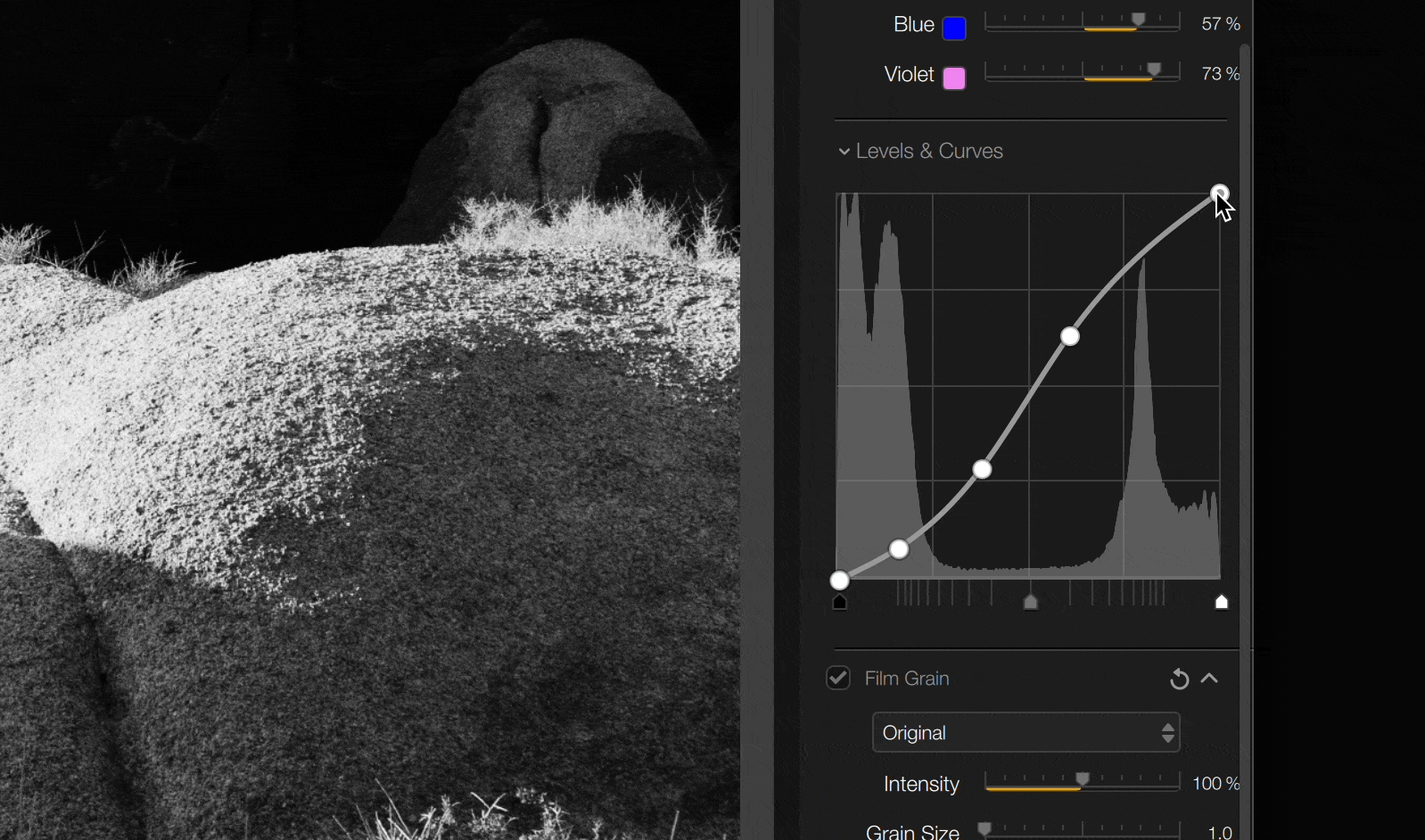1425x840 pixels.
Task: Click the black-and-white rock photo preview
Action: 370,420
